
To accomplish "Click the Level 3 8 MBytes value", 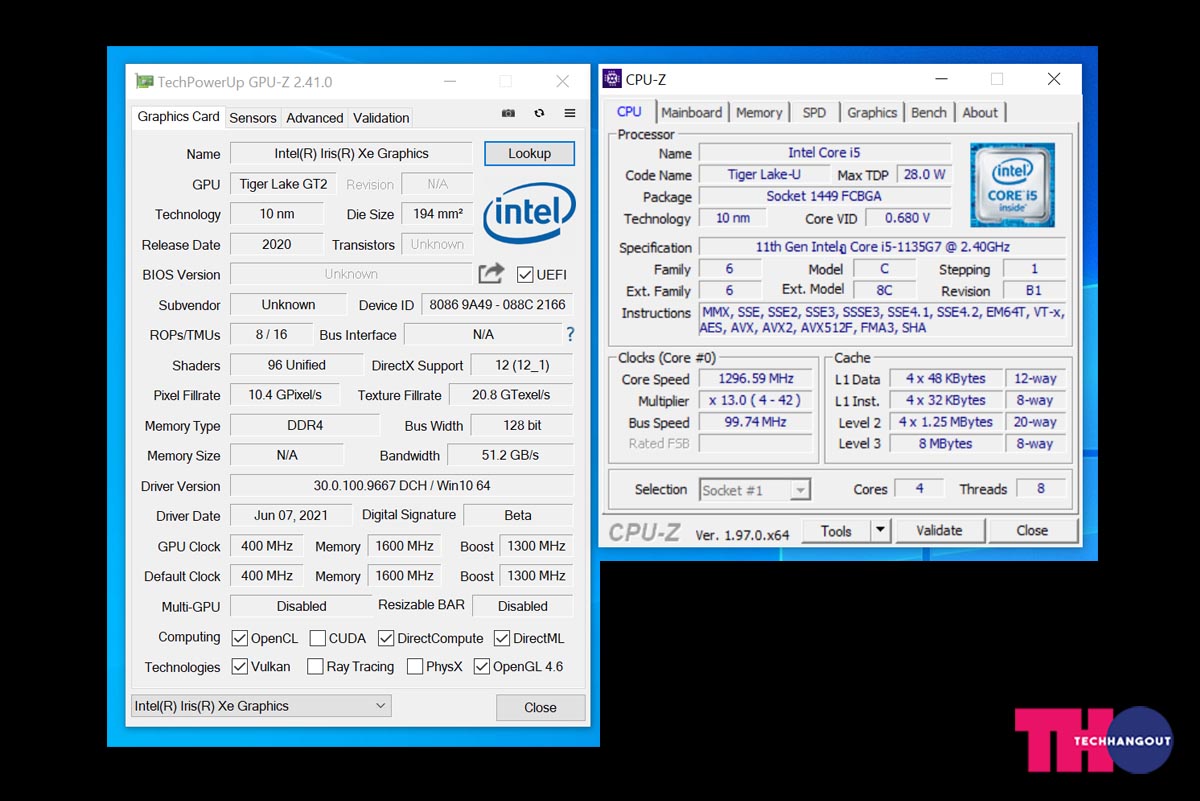I will [945, 444].
